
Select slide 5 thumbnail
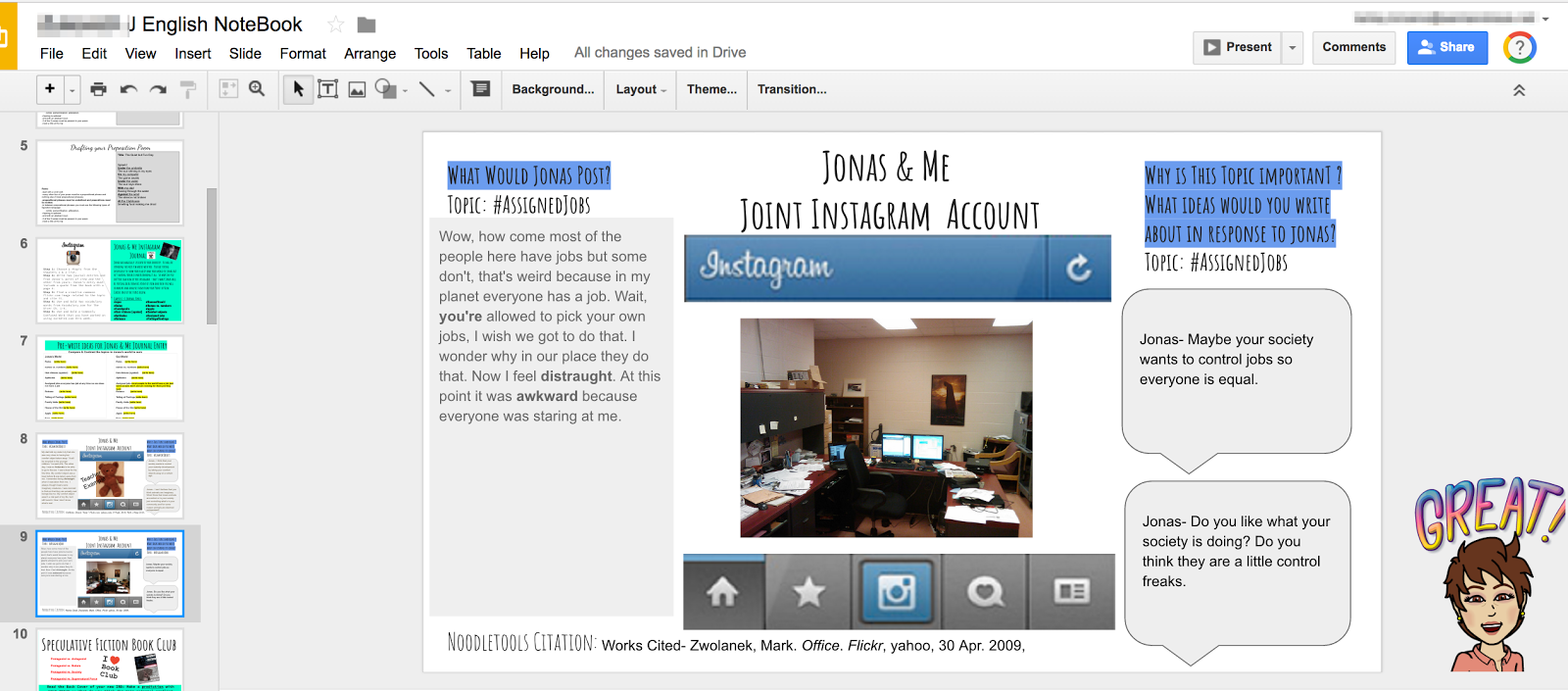coord(110,182)
